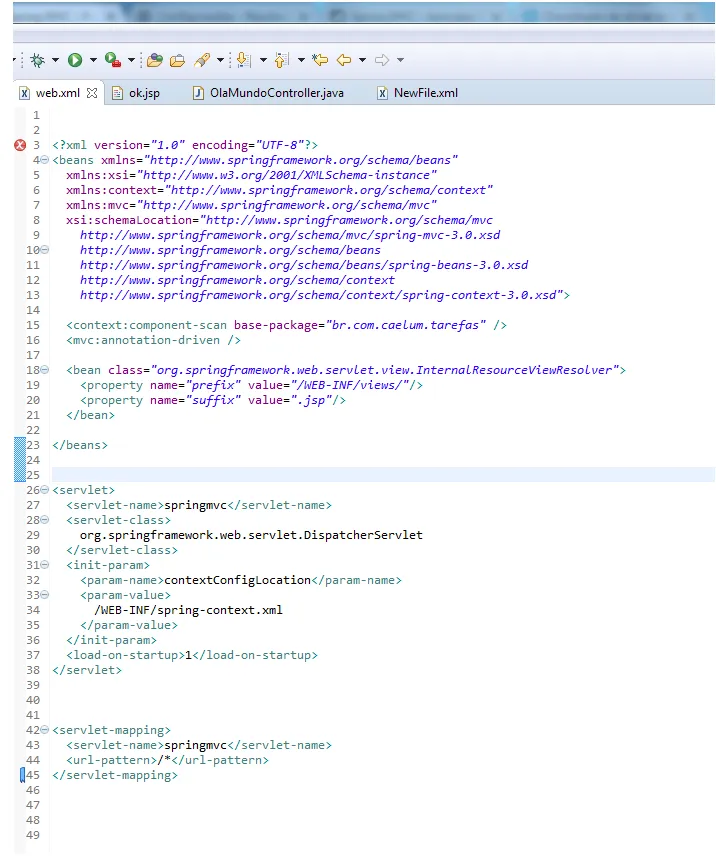Click the Previous Annotation icon

coord(281,60)
